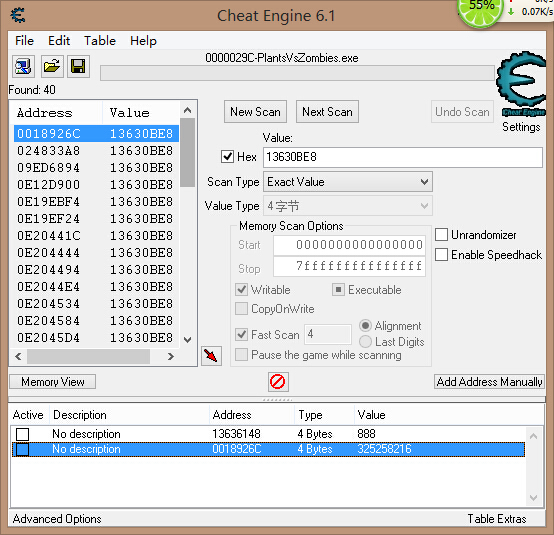The width and height of the screenshot is (554, 535).
Task: Open the green 55% system monitor widget
Action: (x=480, y=12)
